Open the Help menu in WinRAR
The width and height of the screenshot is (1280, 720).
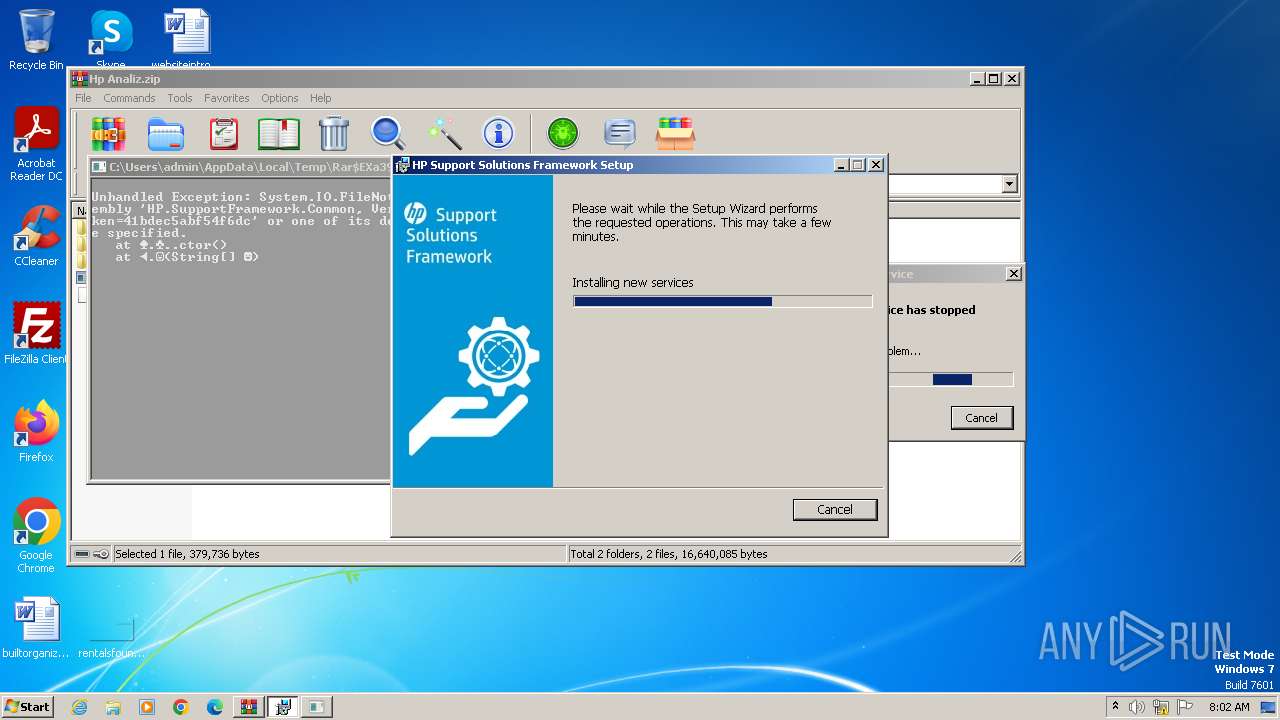(x=320, y=98)
